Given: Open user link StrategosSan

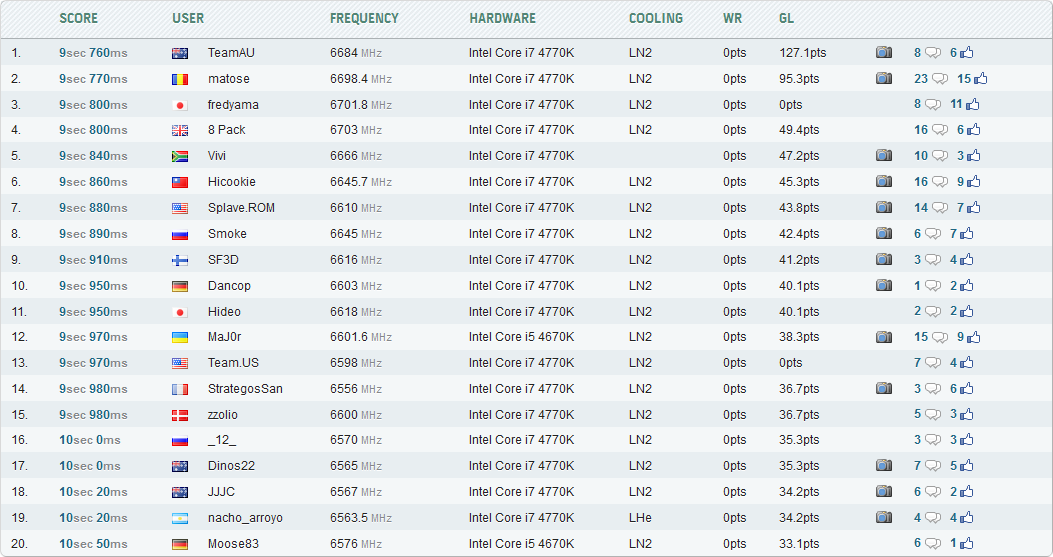Looking at the screenshot, I should [x=245, y=388].
